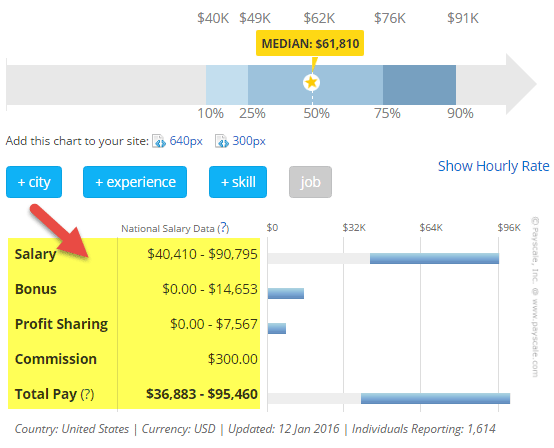Click the greyed-out job button
Image resolution: width=554 pixels, height=448 pixels.
tap(310, 182)
